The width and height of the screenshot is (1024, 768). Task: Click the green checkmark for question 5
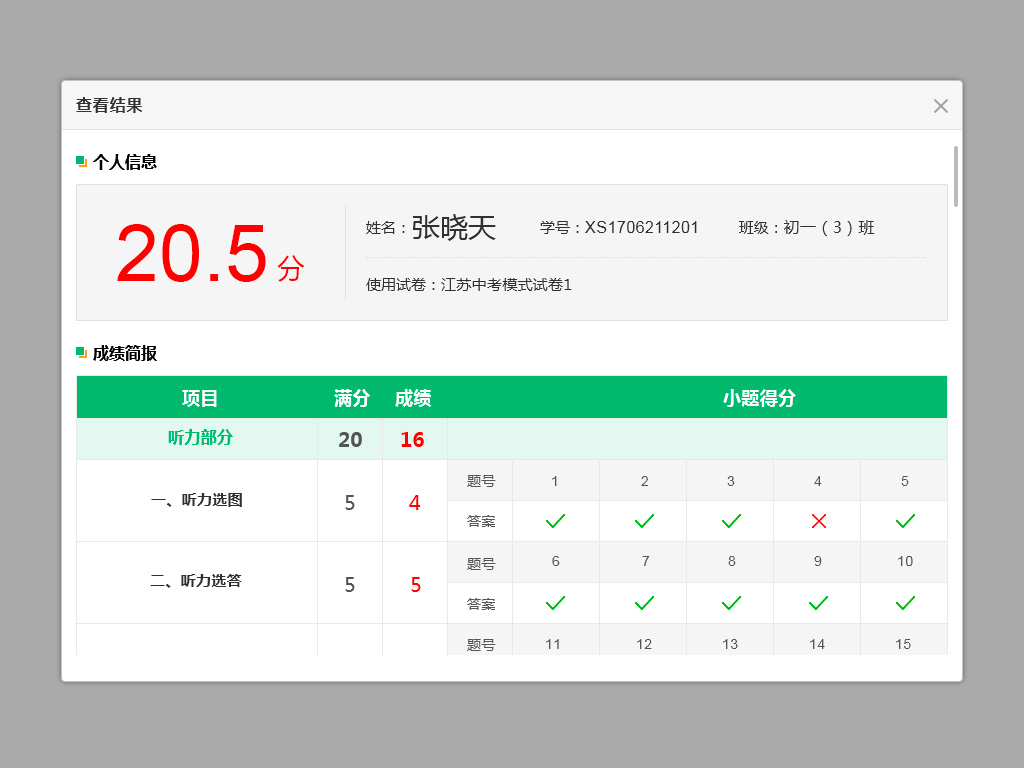[905, 521]
